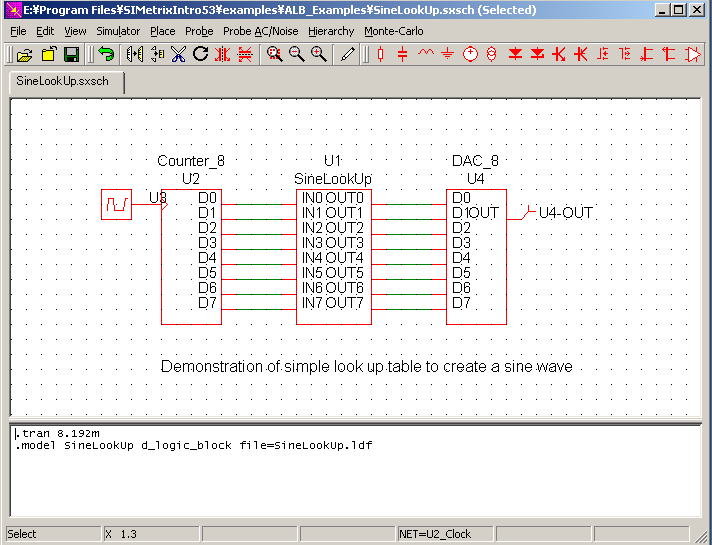Place an inductor from the toolbar
Image resolution: width=712 pixels, height=545 pixels.
click(425, 54)
